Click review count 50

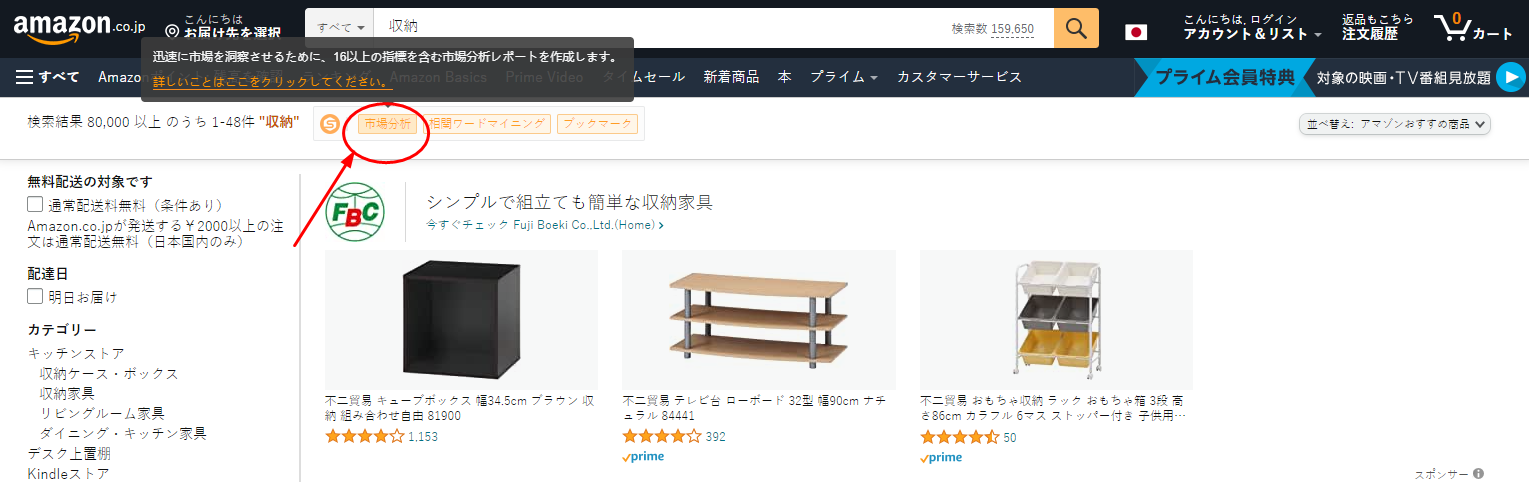(1010, 437)
